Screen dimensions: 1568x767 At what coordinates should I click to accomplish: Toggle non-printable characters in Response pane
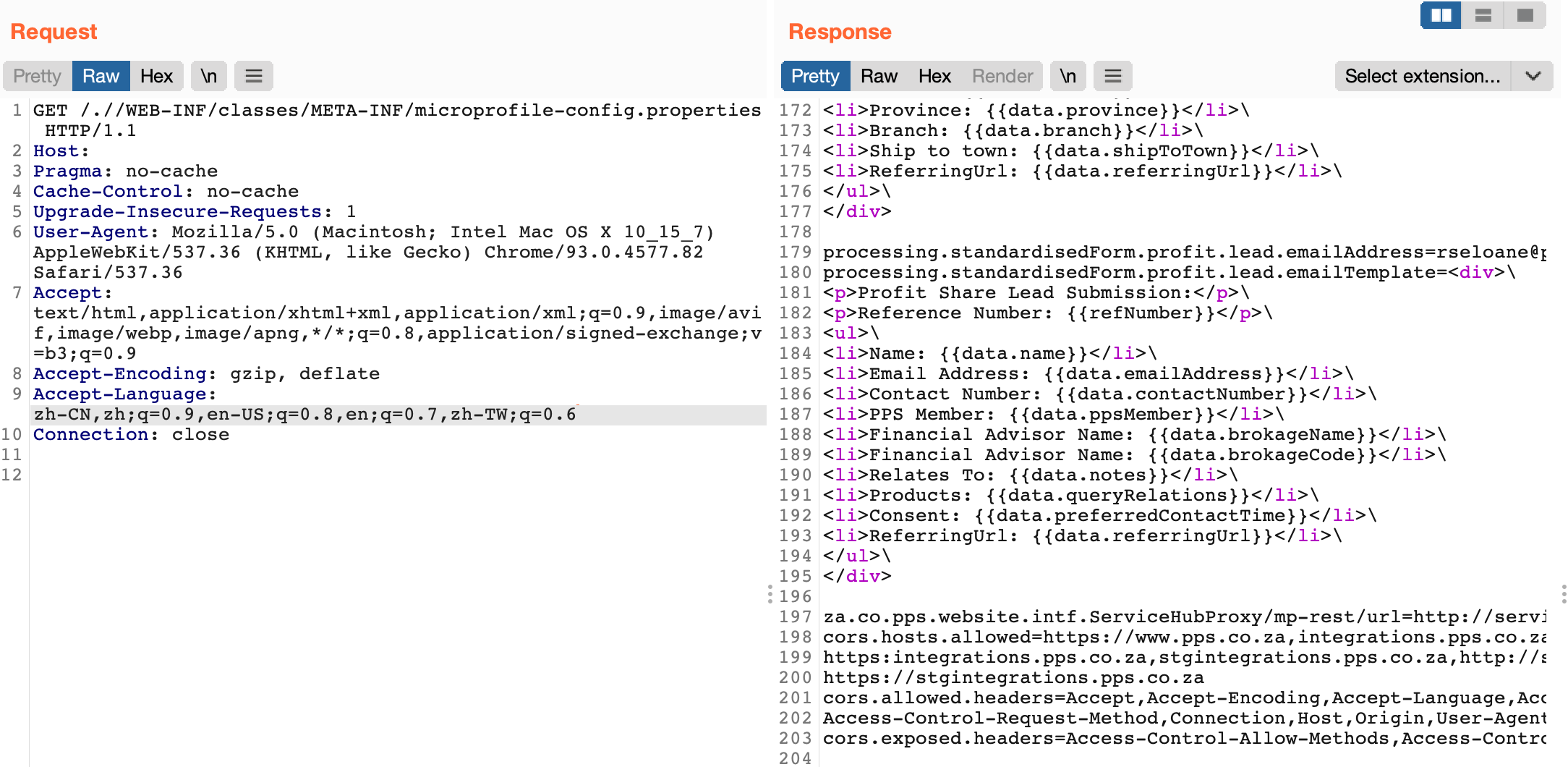tap(1068, 76)
